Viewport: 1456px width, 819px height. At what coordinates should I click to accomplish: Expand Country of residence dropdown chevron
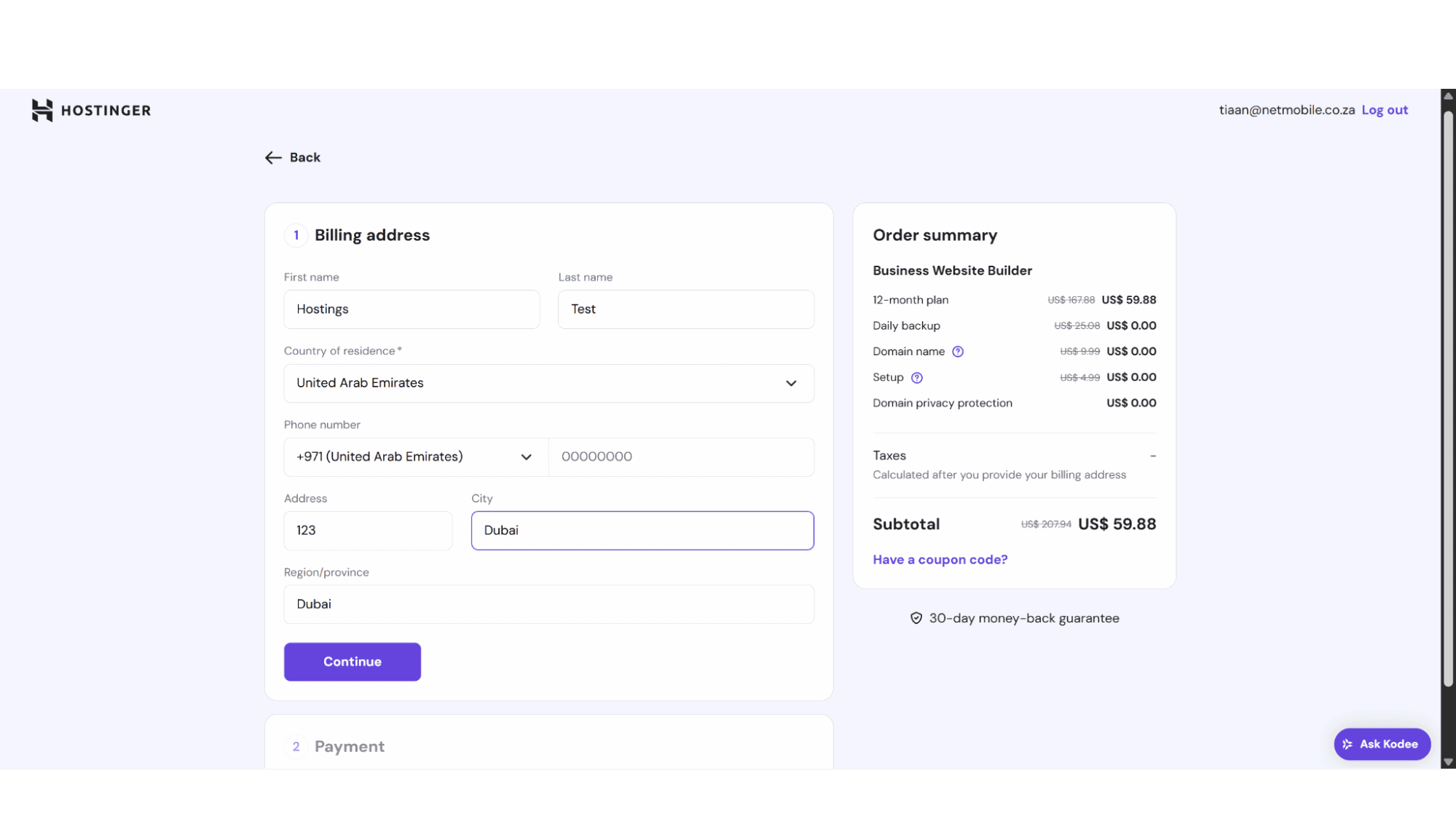[x=791, y=383]
